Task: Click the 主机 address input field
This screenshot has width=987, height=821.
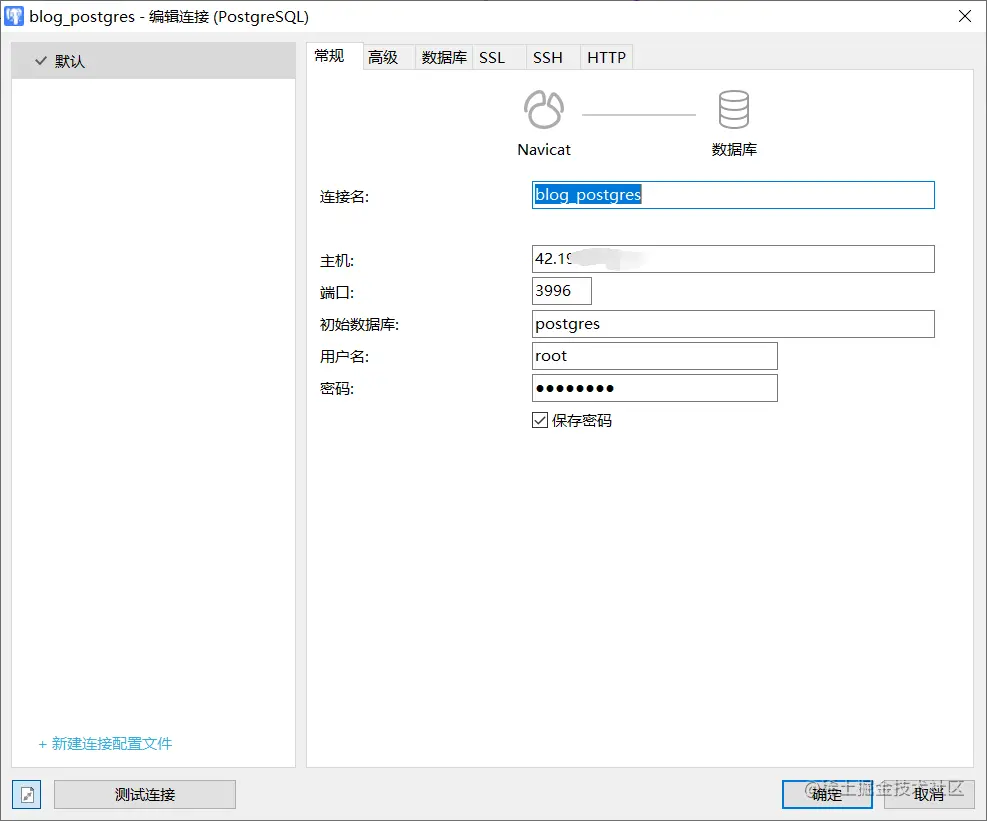Action: [733, 259]
